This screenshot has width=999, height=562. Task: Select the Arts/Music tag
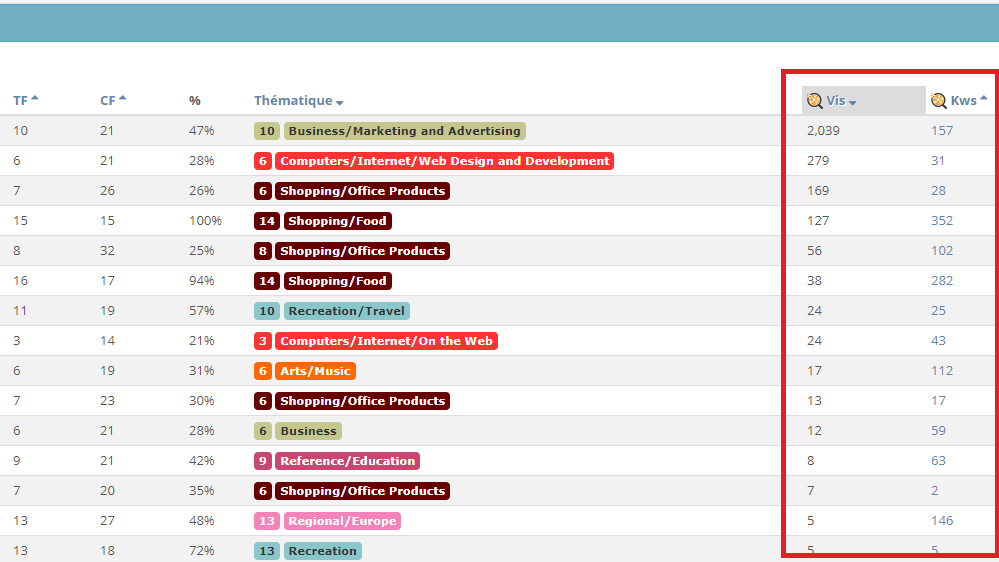pos(315,371)
